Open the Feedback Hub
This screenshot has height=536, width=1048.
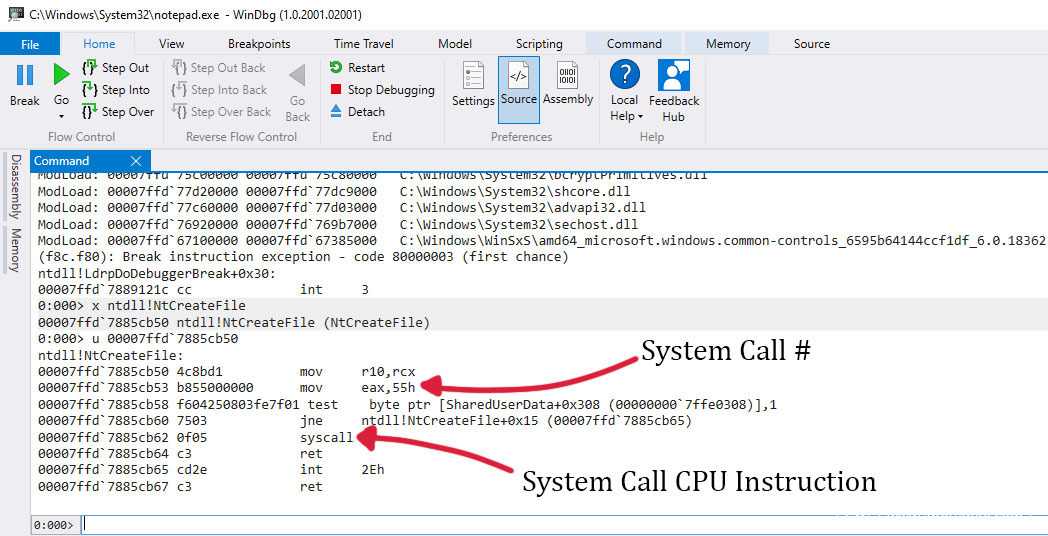[674, 90]
